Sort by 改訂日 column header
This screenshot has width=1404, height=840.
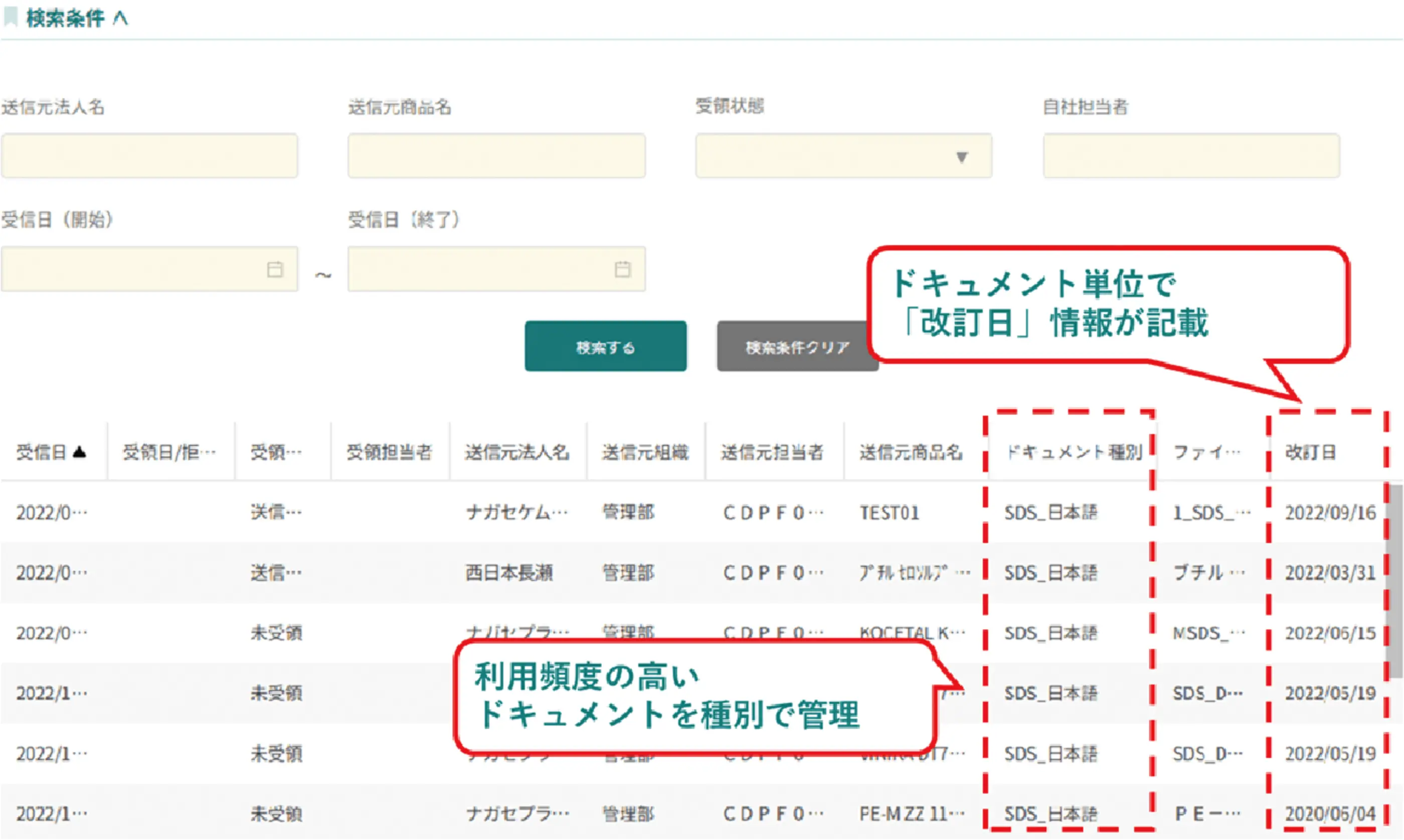[1310, 452]
